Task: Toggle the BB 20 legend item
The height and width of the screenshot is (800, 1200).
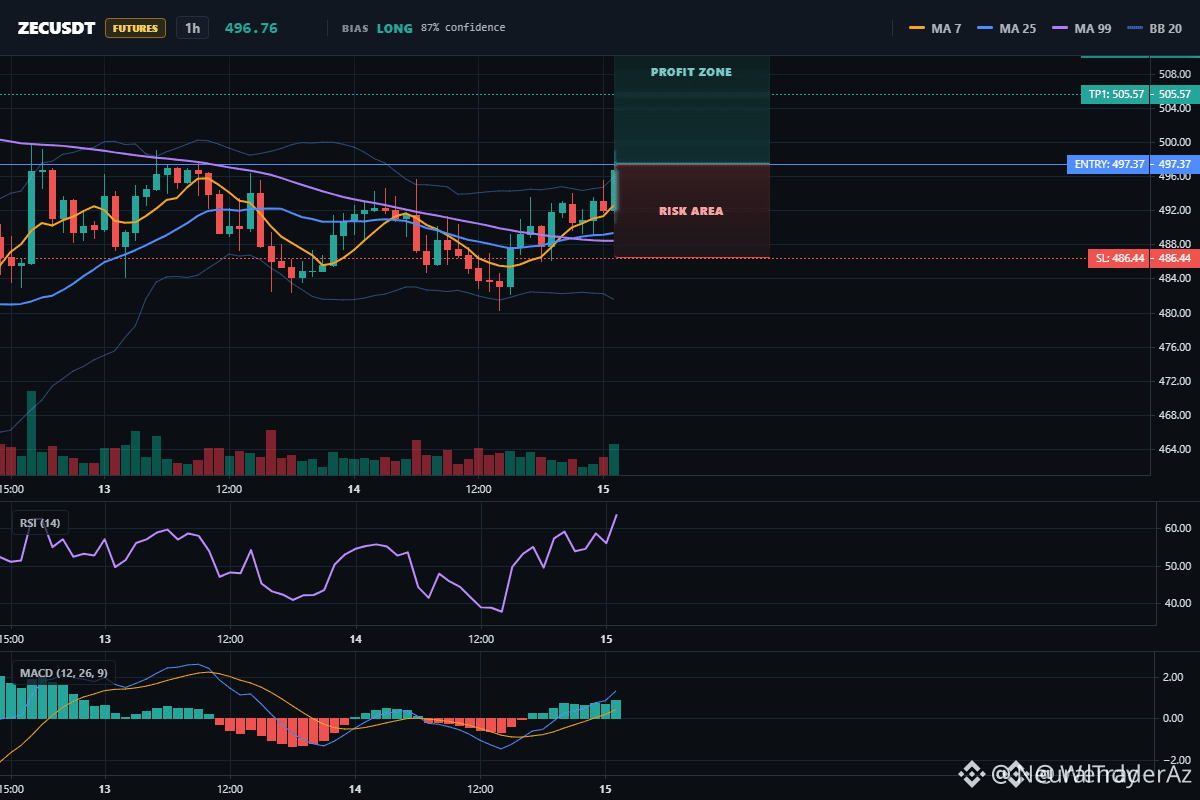Action: (x=1153, y=28)
